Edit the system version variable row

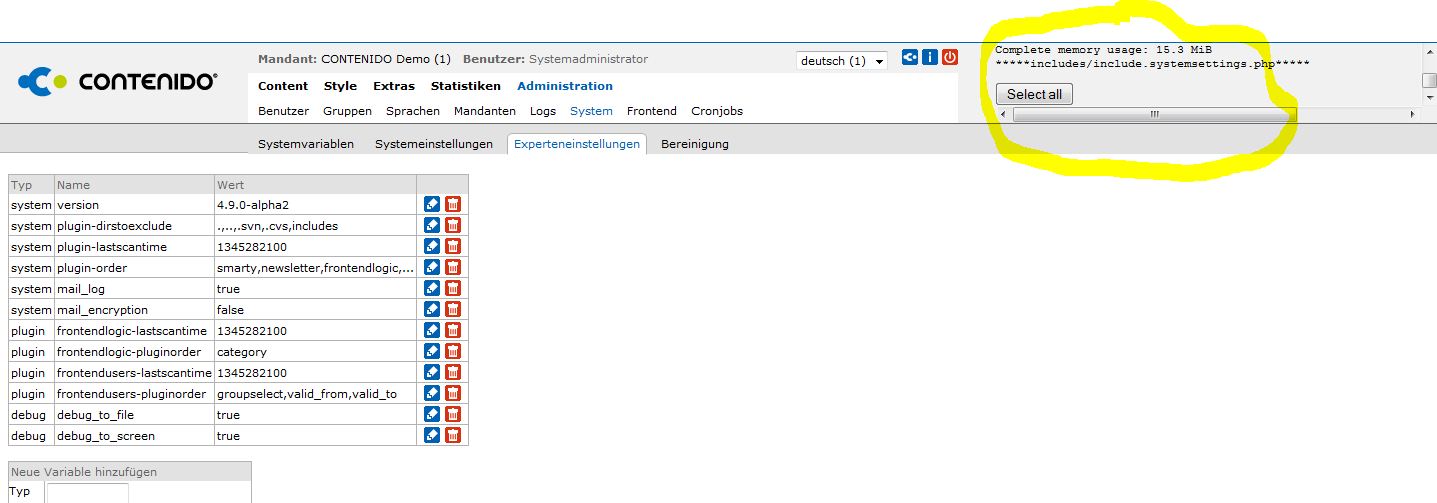click(x=432, y=204)
